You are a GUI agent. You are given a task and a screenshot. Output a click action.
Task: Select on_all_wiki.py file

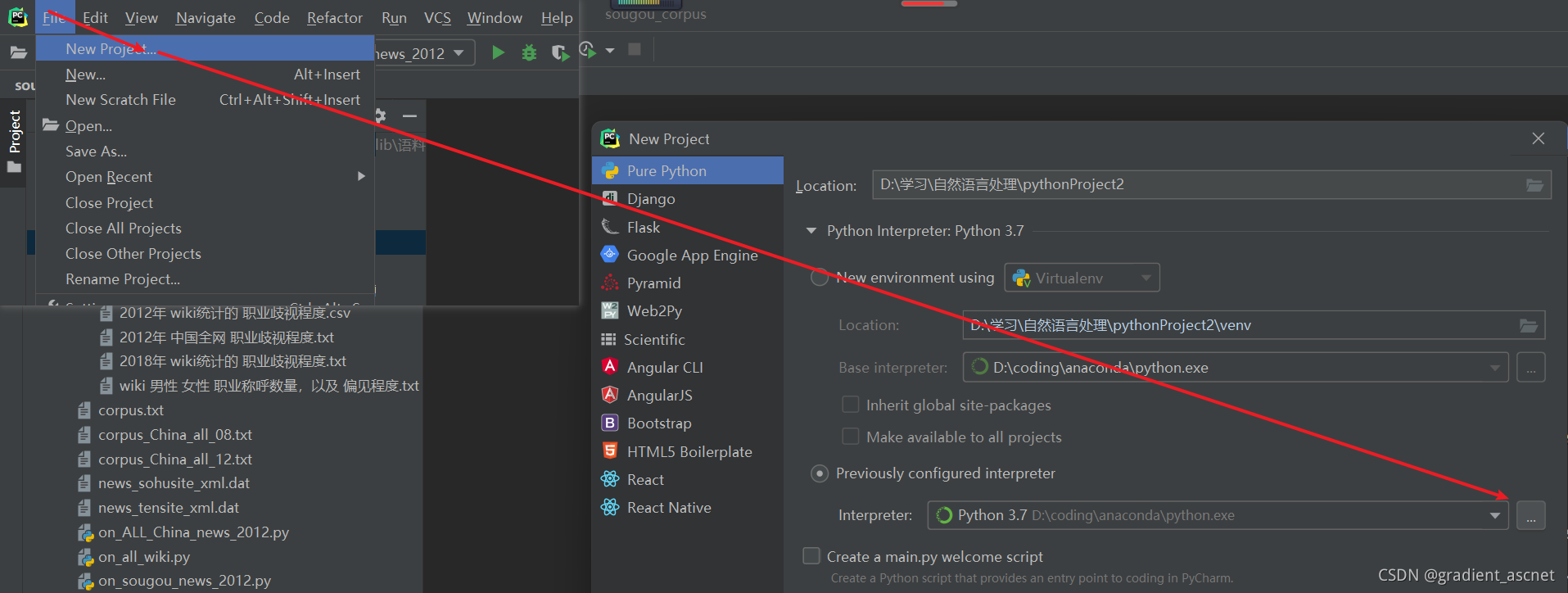point(144,557)
